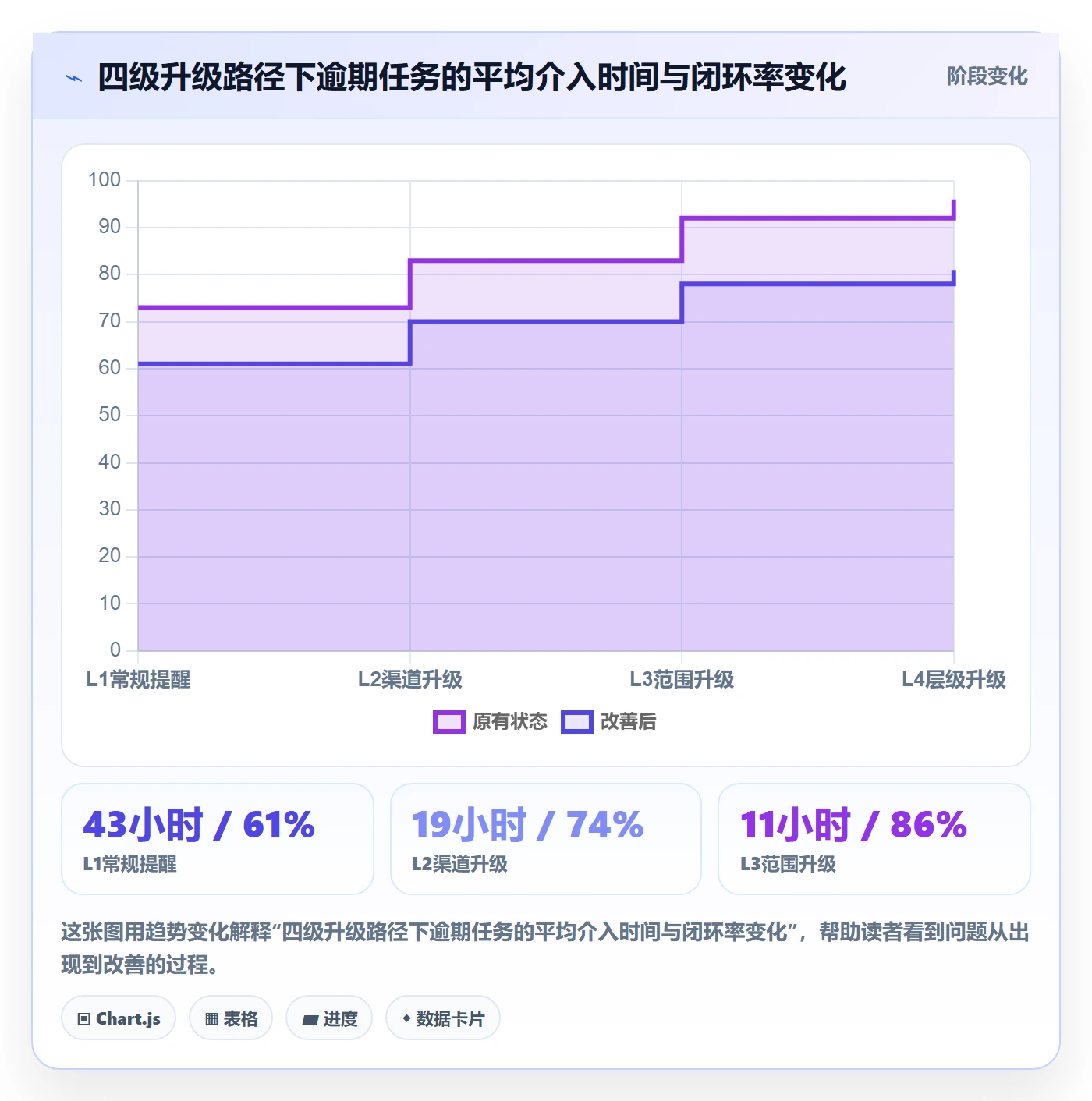Select the 进度 tag

329,1018
